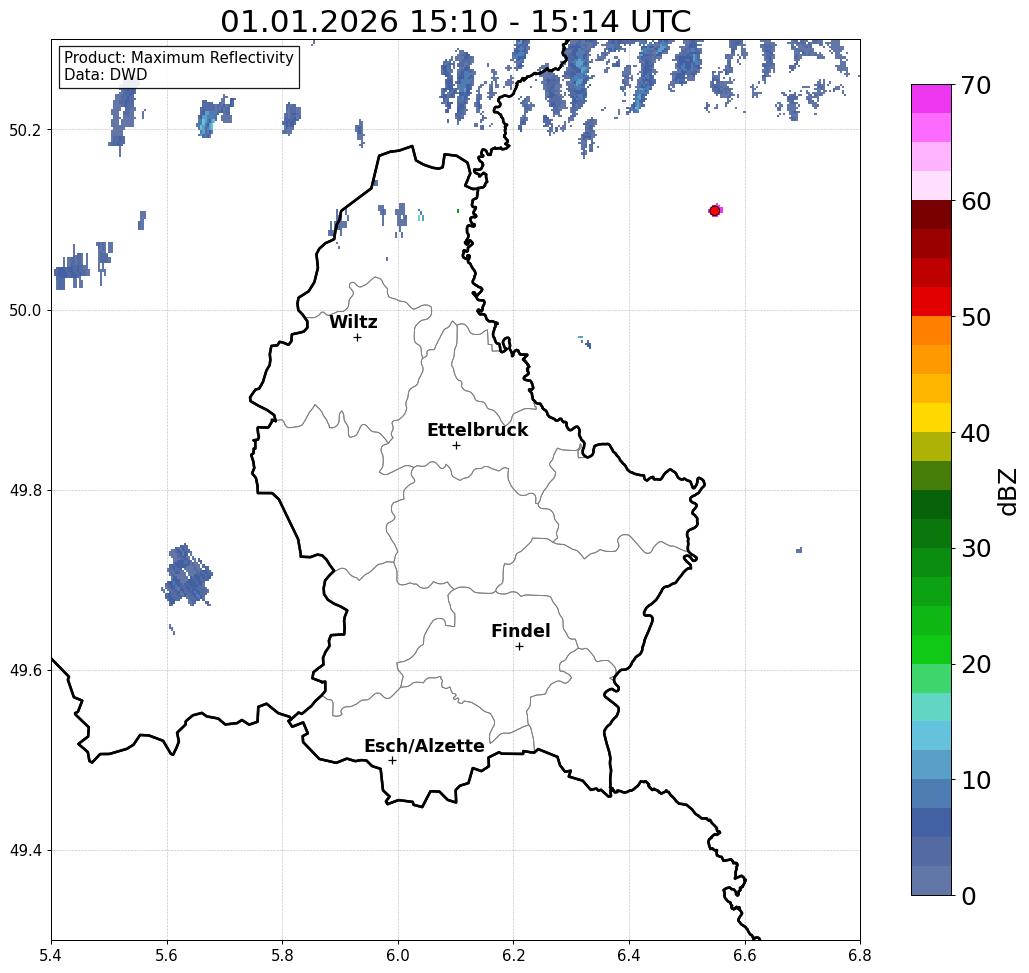Click the latitude axis label 50.0
The image size is (1029, 973).
coord(24,310)
